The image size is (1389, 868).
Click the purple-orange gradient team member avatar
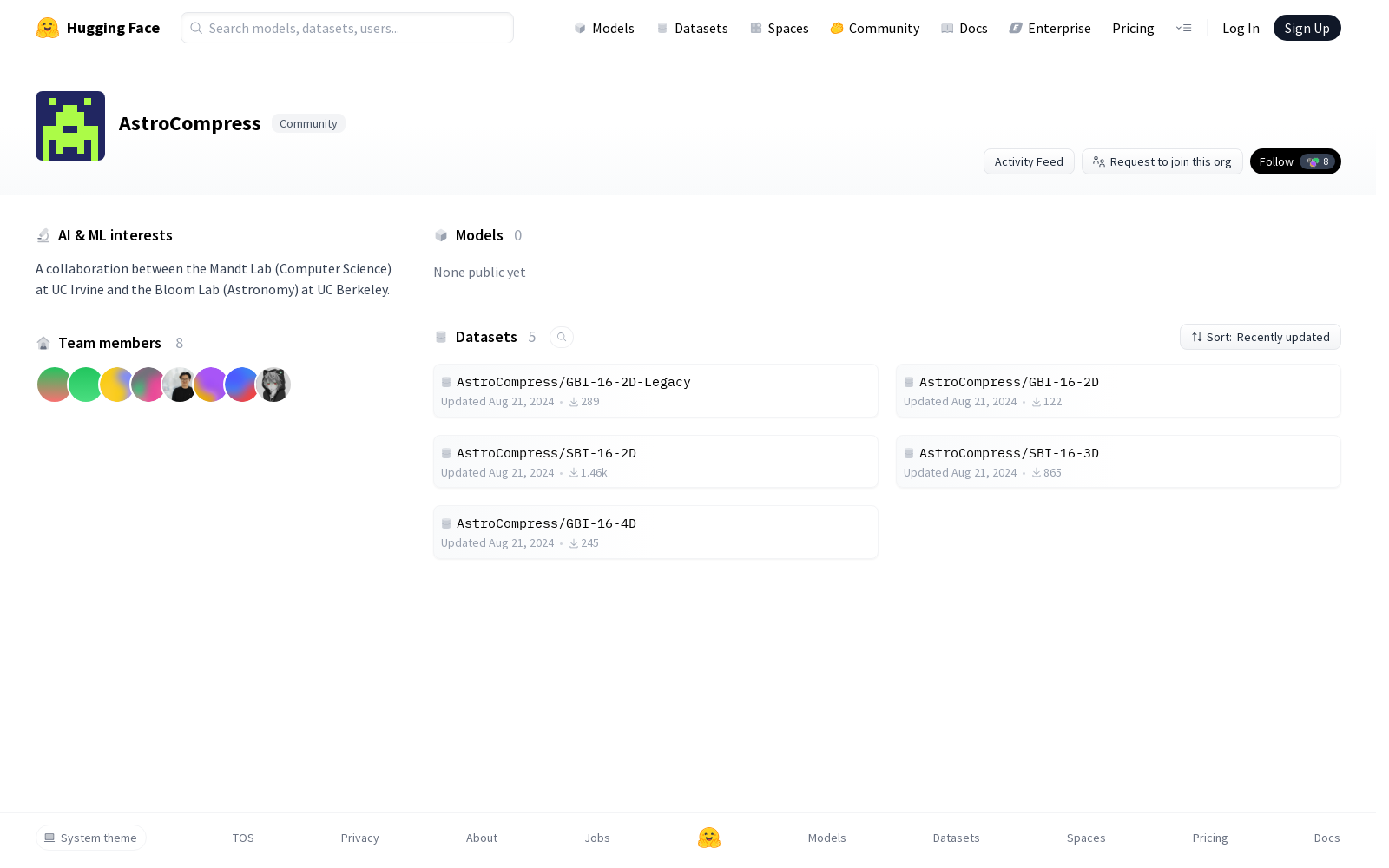click(x=210, y=385)
